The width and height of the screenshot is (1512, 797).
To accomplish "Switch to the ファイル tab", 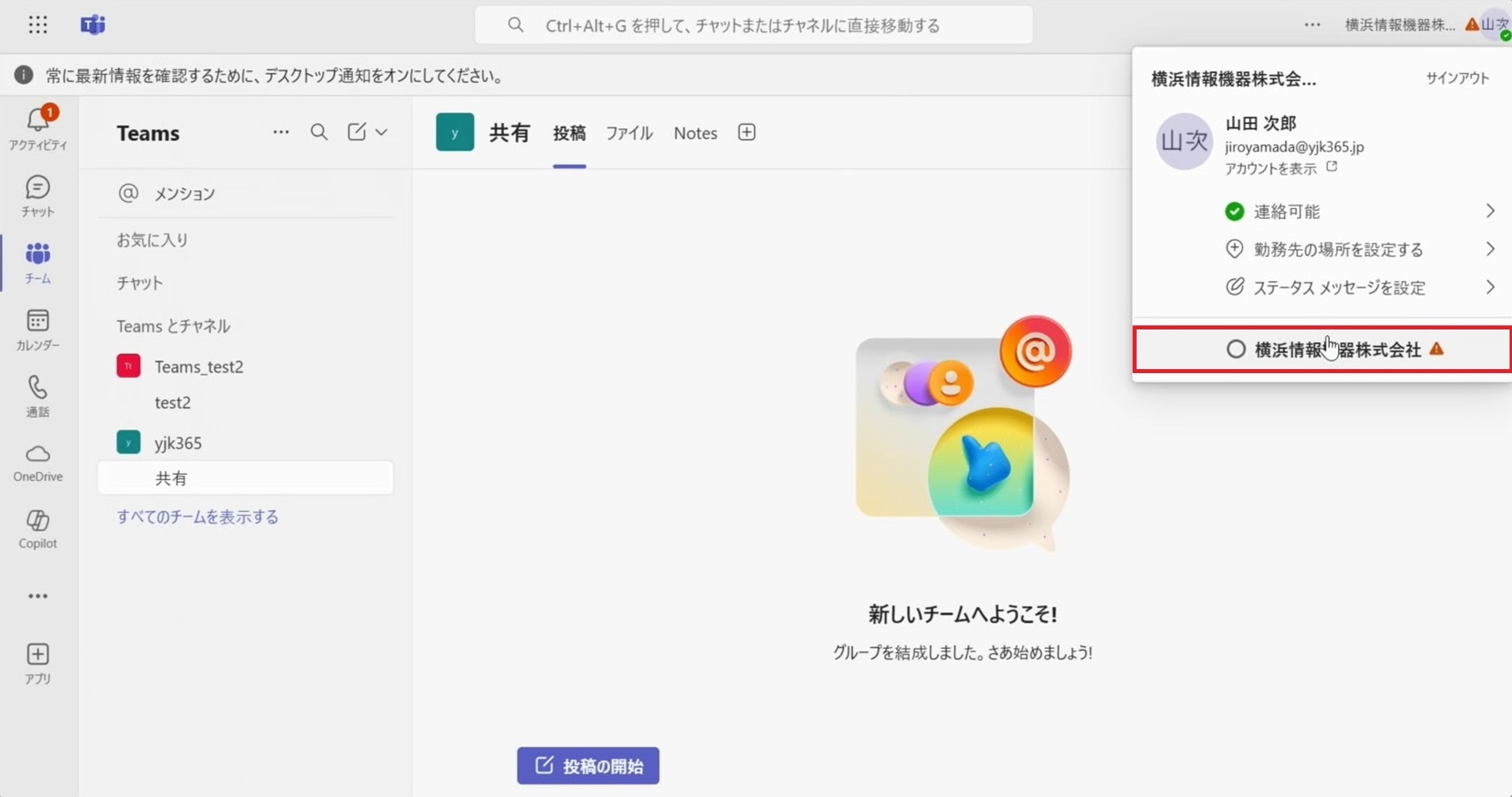I will [x=629, y=133].
